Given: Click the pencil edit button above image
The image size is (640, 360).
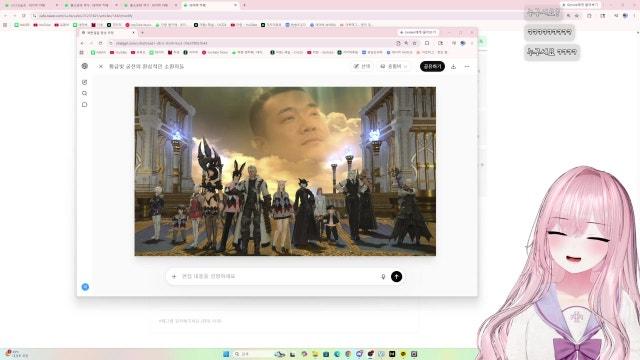Looking at the screenshot, I should 362,66.
